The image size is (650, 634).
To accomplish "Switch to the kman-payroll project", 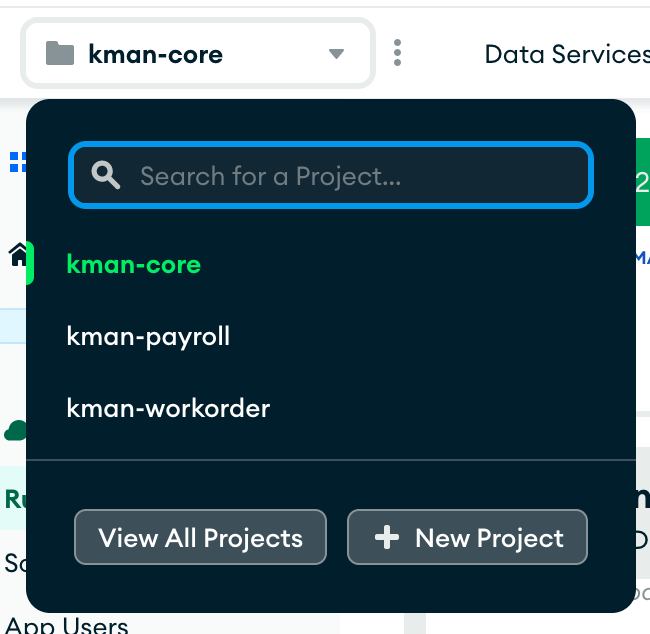I will 148,336.
